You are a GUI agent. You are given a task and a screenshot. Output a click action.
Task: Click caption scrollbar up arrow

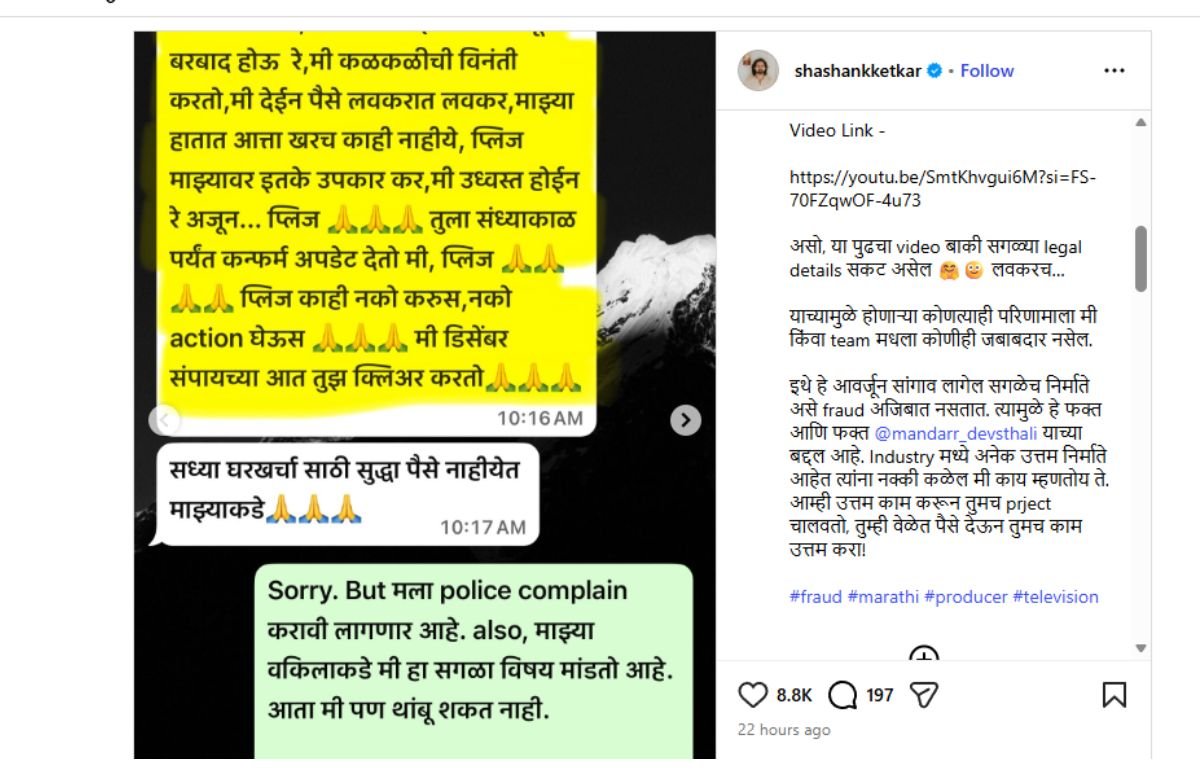(x=1141, y=122)
